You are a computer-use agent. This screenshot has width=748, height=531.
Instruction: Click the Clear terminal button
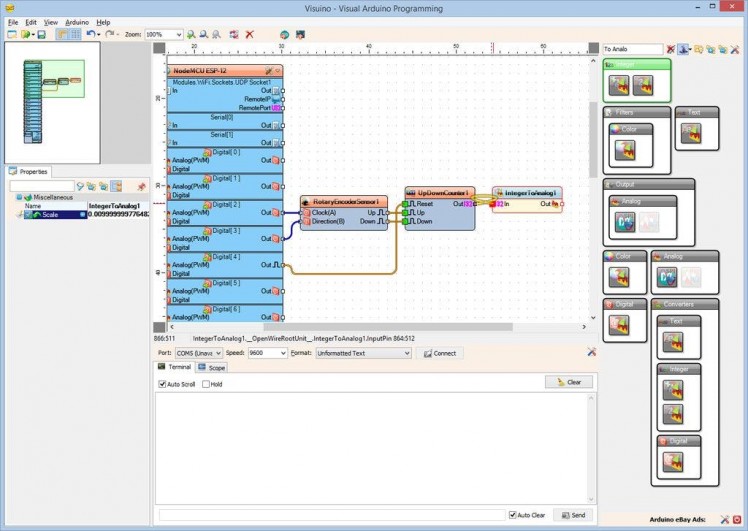pyautogui.click(x=568, y=382)
